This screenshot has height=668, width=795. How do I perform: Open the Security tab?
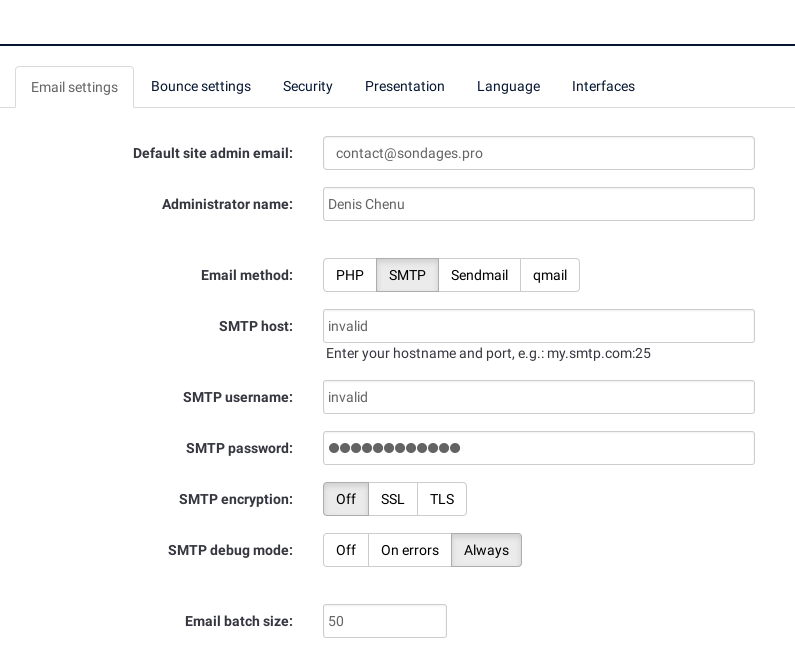(x=308, y=86)
